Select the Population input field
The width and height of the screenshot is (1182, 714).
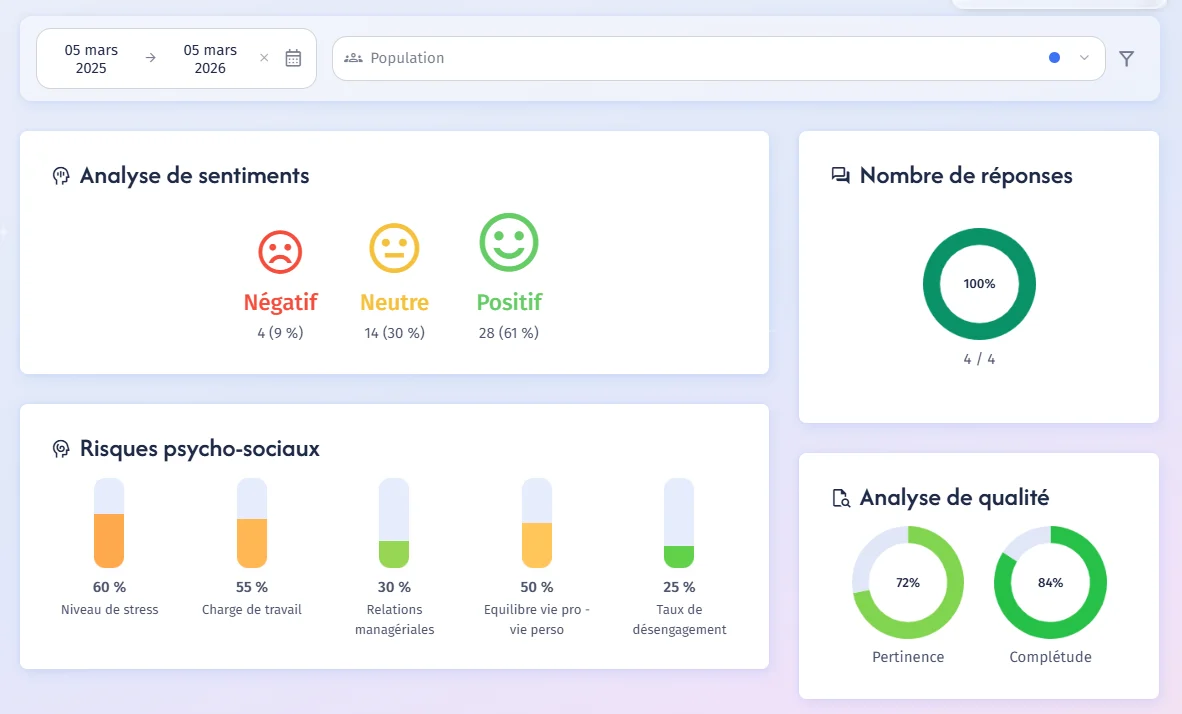click(x=718, y=58)
